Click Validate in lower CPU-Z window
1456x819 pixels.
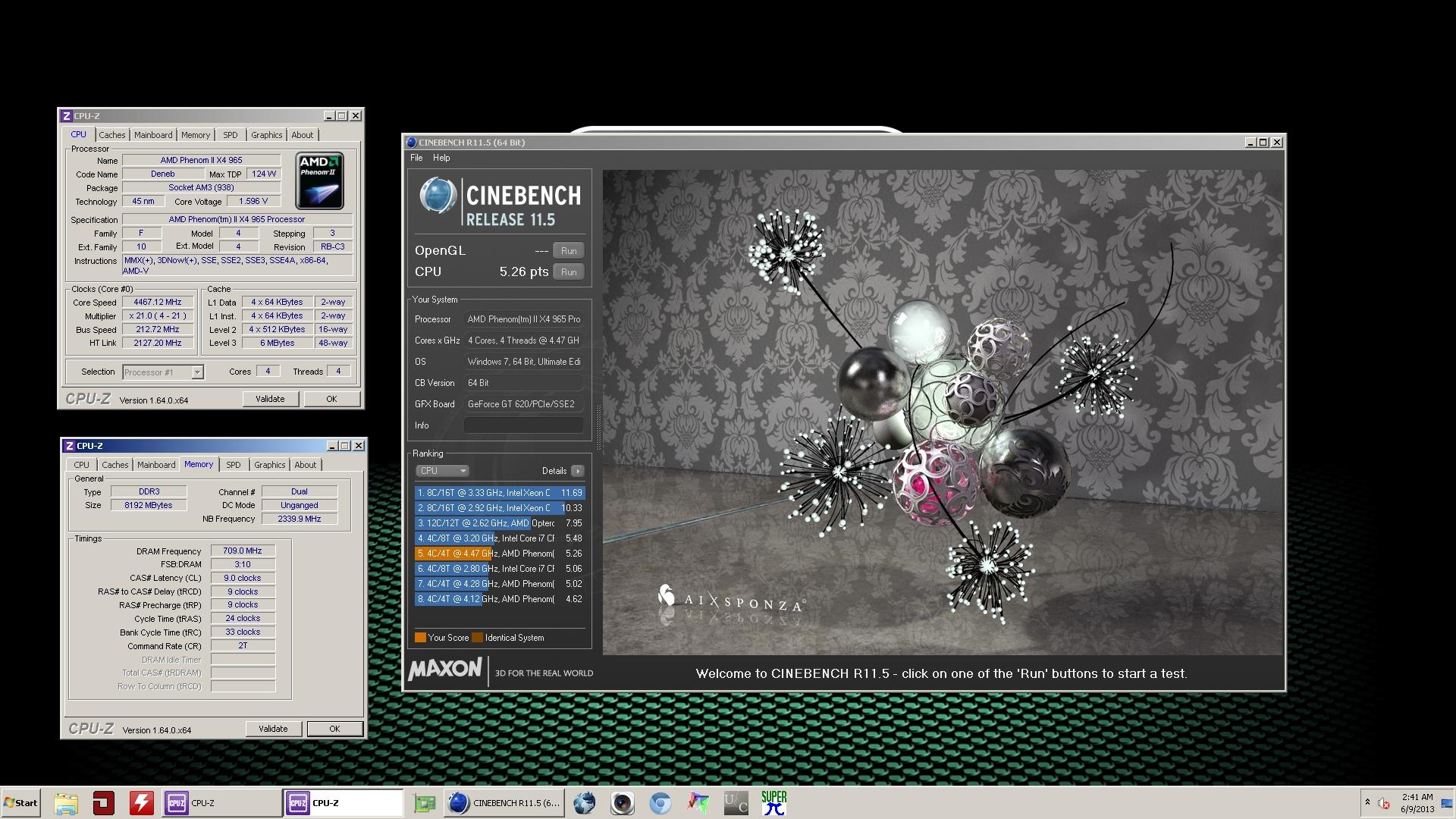pos(274,729)
